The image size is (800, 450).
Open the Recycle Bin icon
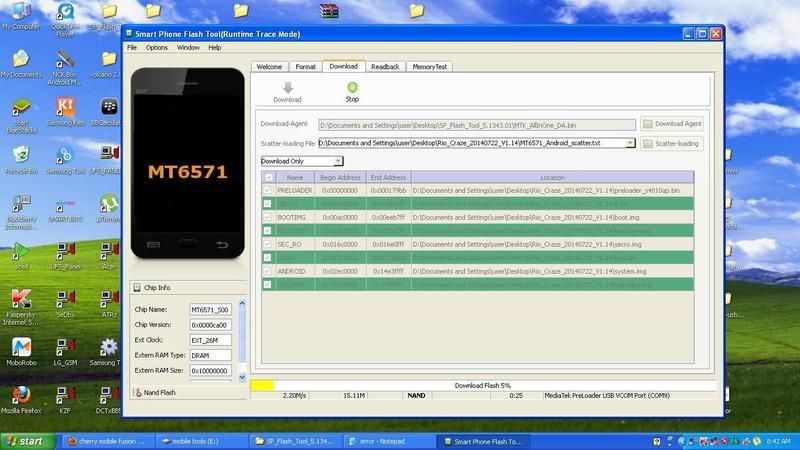point(21,155)
